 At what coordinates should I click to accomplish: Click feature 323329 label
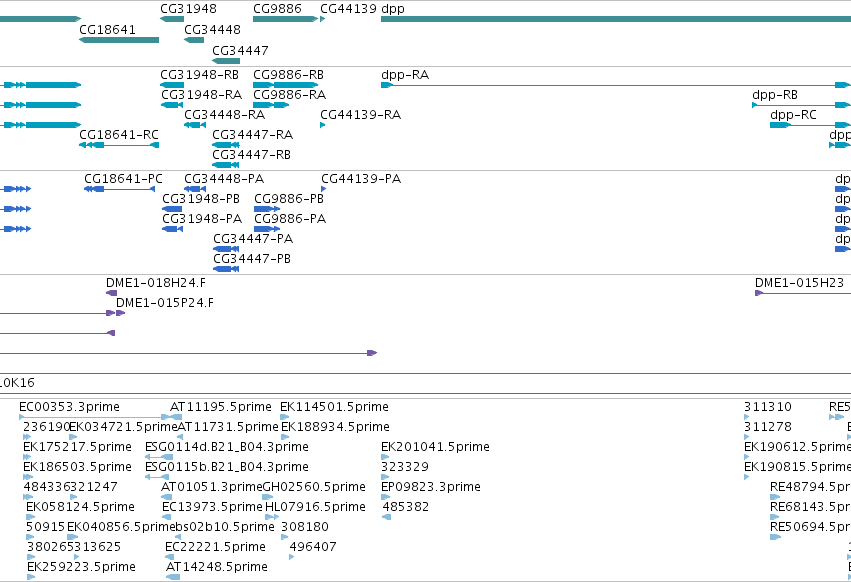click(x=405, y=467)
